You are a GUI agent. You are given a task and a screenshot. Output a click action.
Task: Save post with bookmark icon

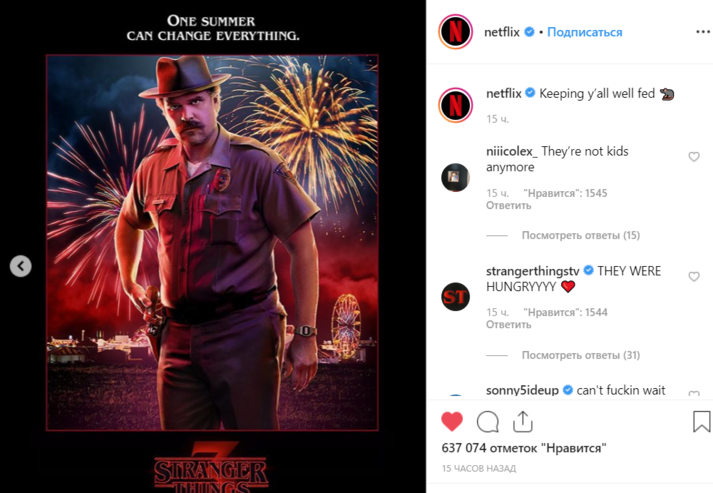click(701, 422)
